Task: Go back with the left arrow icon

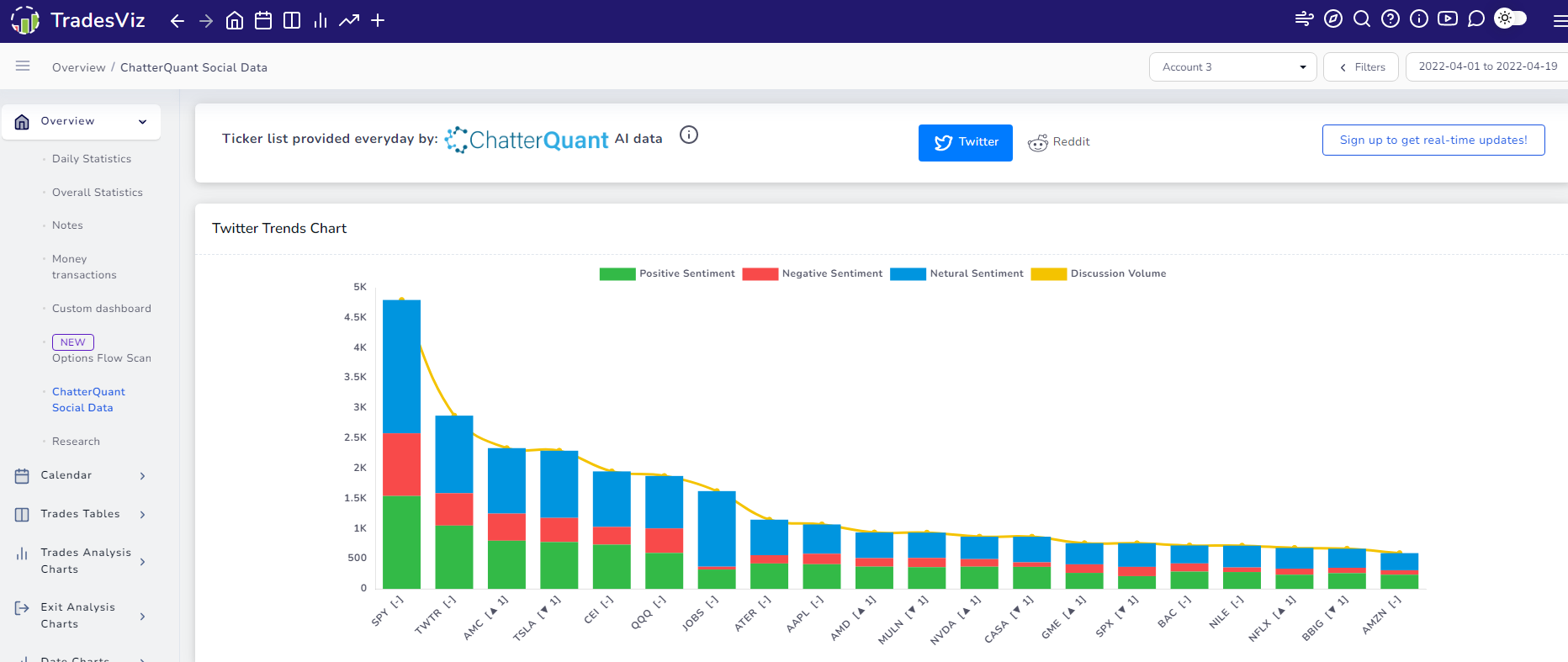Action: 177,21
